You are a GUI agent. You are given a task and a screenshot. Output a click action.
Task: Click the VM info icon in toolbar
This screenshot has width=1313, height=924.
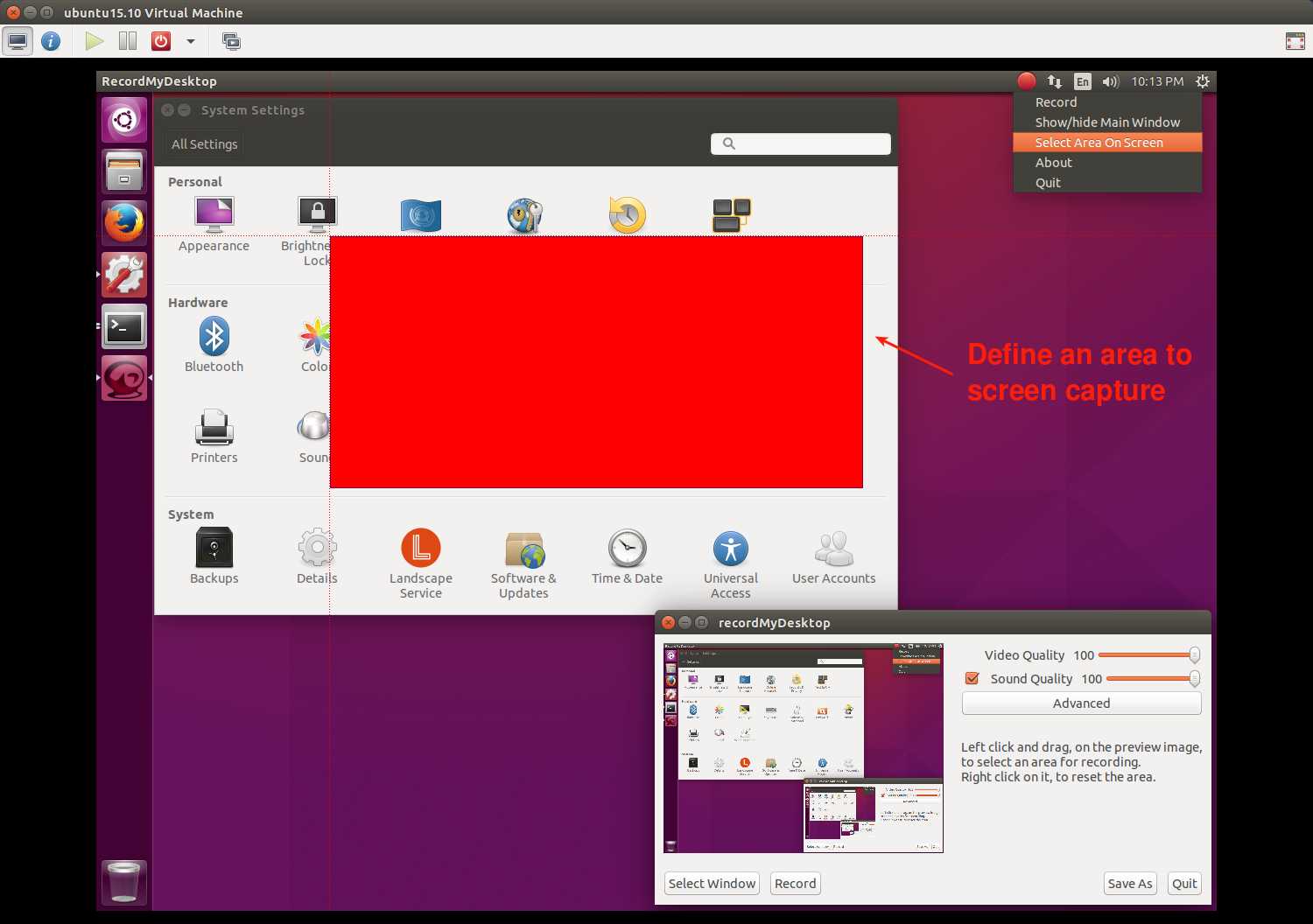51,41
